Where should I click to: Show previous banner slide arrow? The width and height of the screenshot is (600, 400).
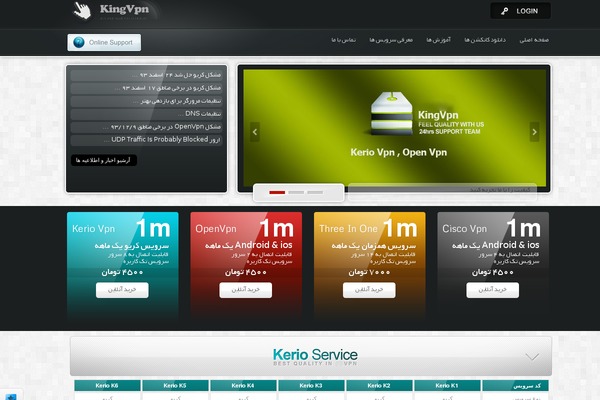255,132
